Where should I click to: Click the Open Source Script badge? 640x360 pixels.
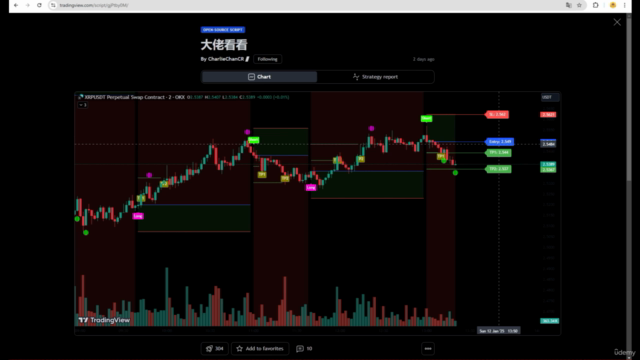[x=222, y=30]
